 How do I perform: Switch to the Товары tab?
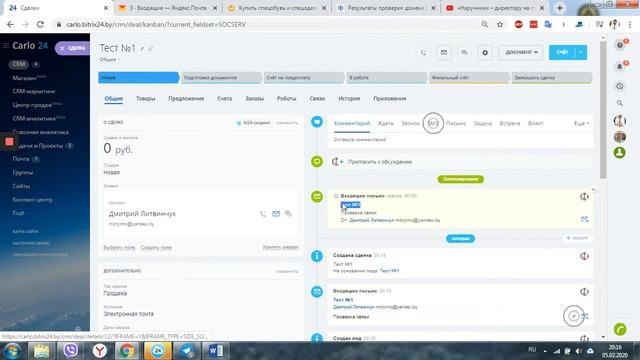point(145,99)
